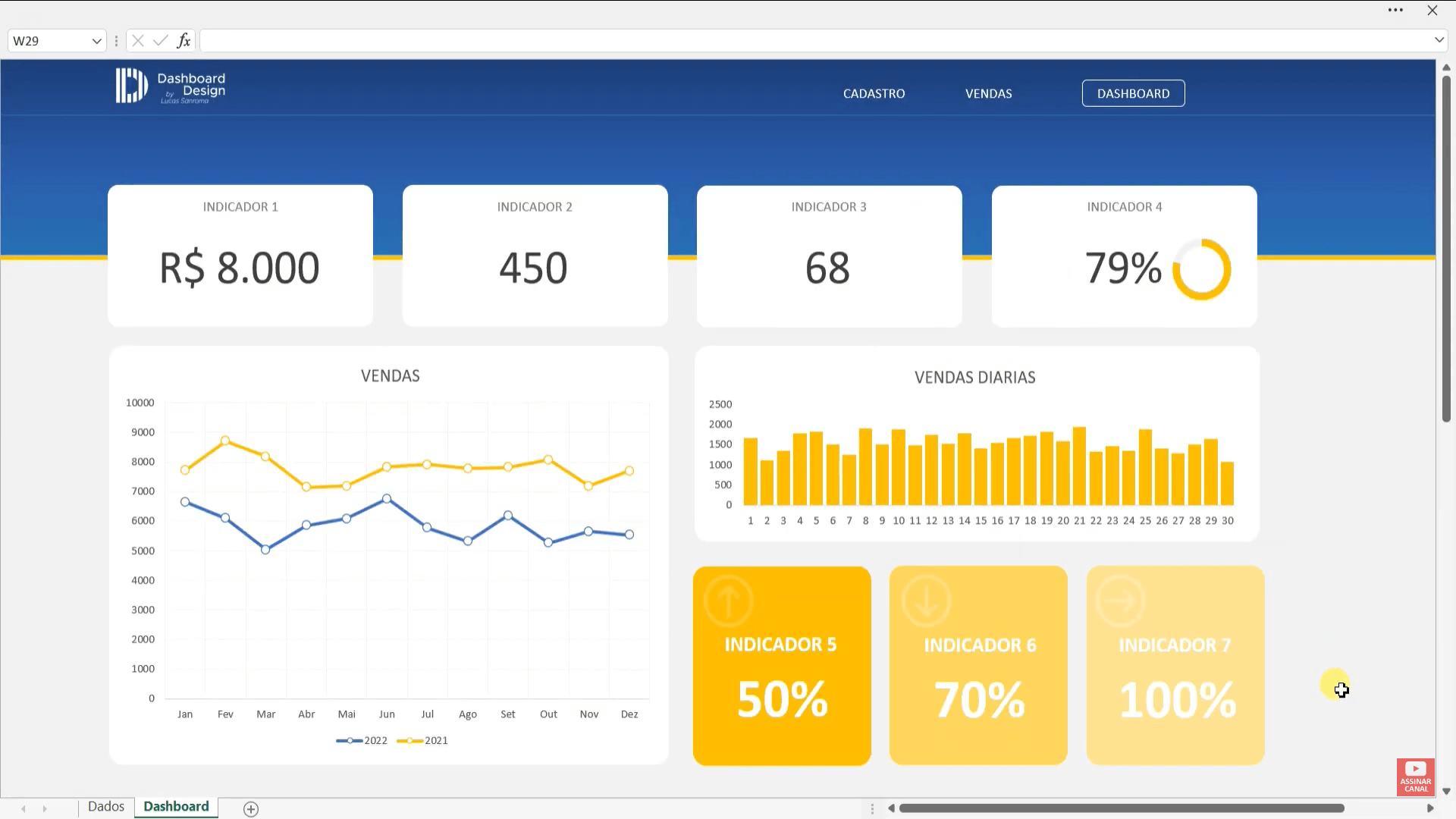Click the ellipsis menu at top right
The height and width of the screenshot is (819, 1456).
(x=1395, y=10)
